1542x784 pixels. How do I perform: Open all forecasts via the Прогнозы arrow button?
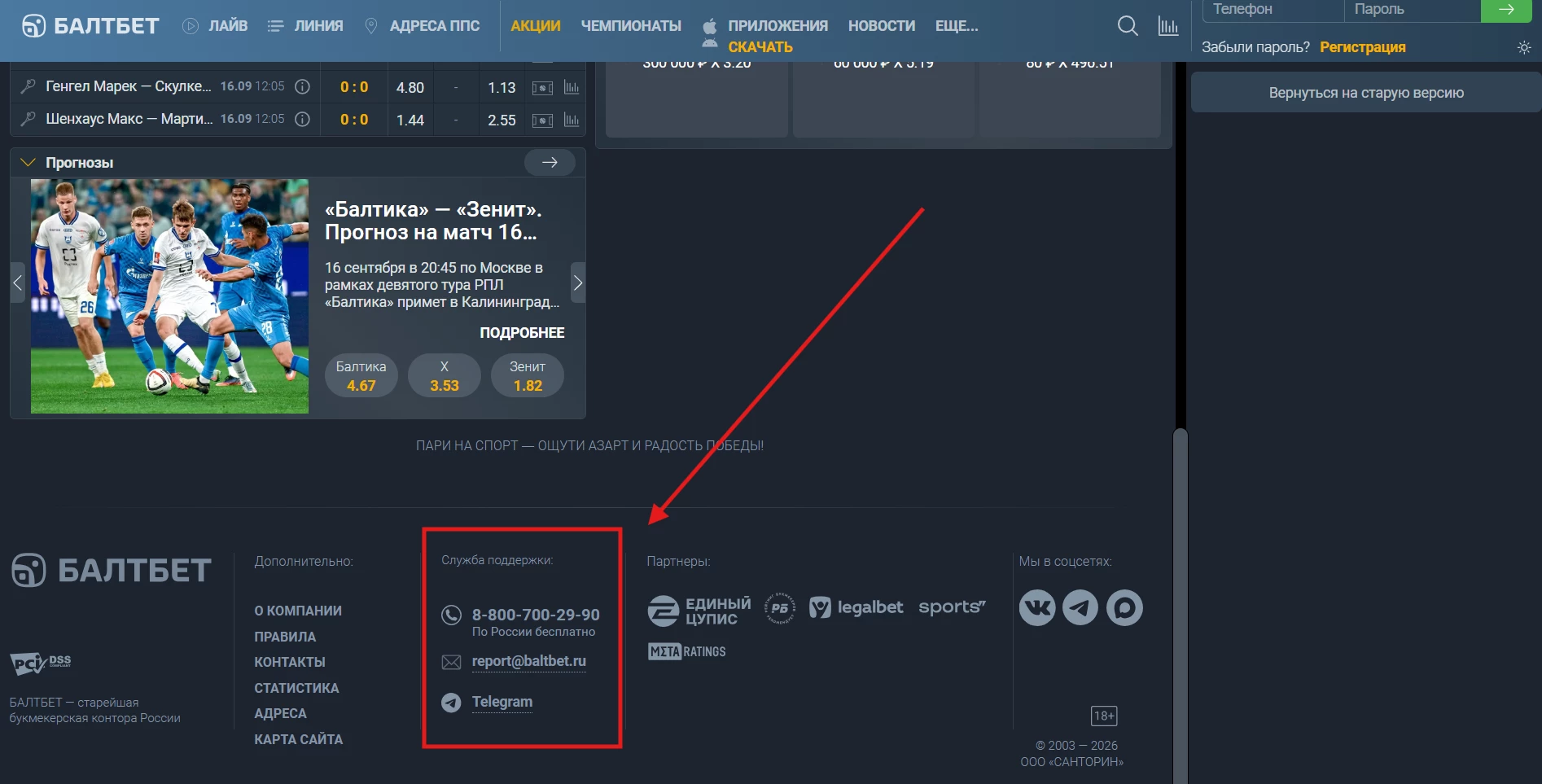pyautogui.click(x=550, y=163)
